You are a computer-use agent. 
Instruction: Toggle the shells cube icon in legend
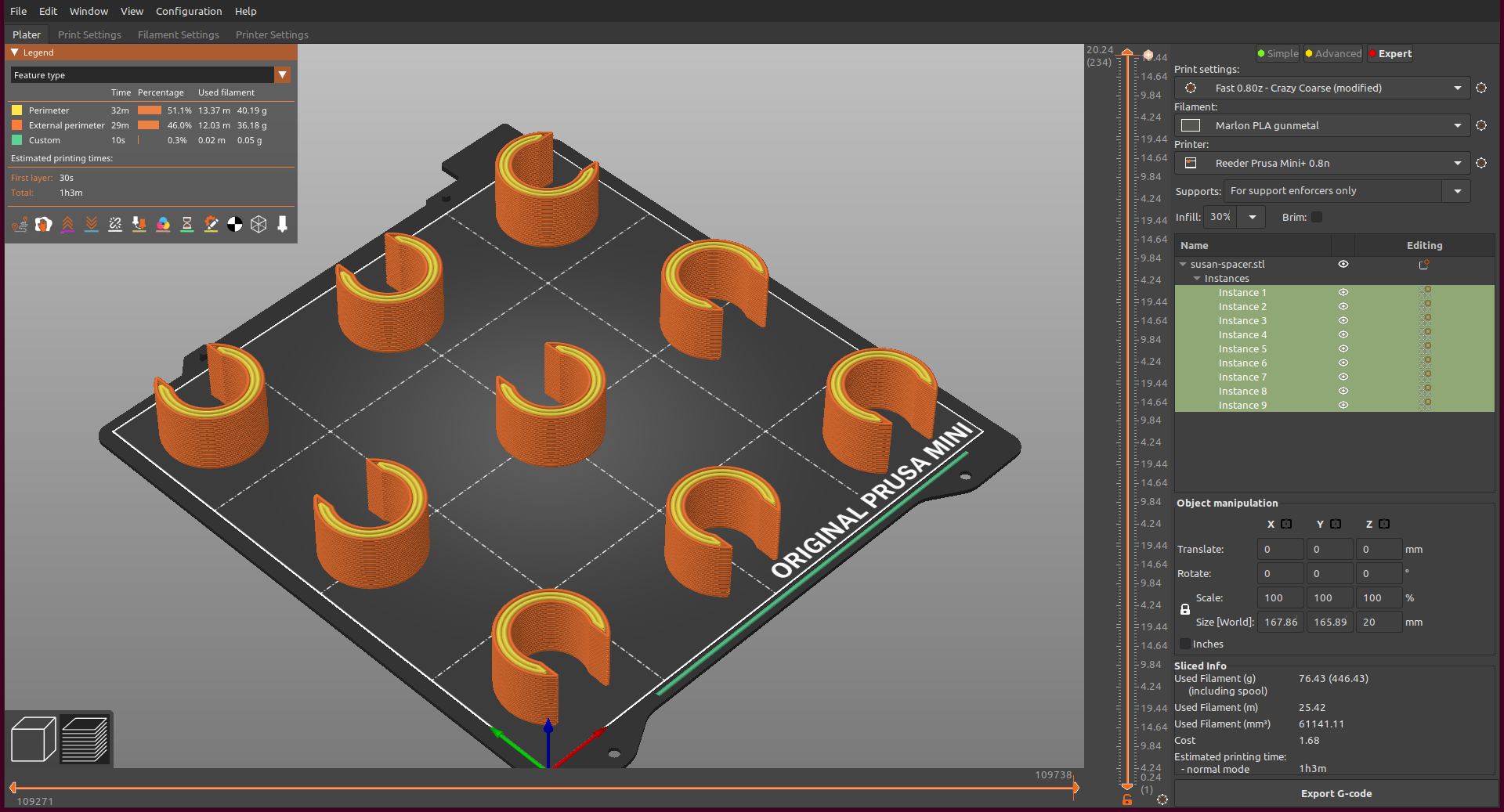tap(259, 225)
